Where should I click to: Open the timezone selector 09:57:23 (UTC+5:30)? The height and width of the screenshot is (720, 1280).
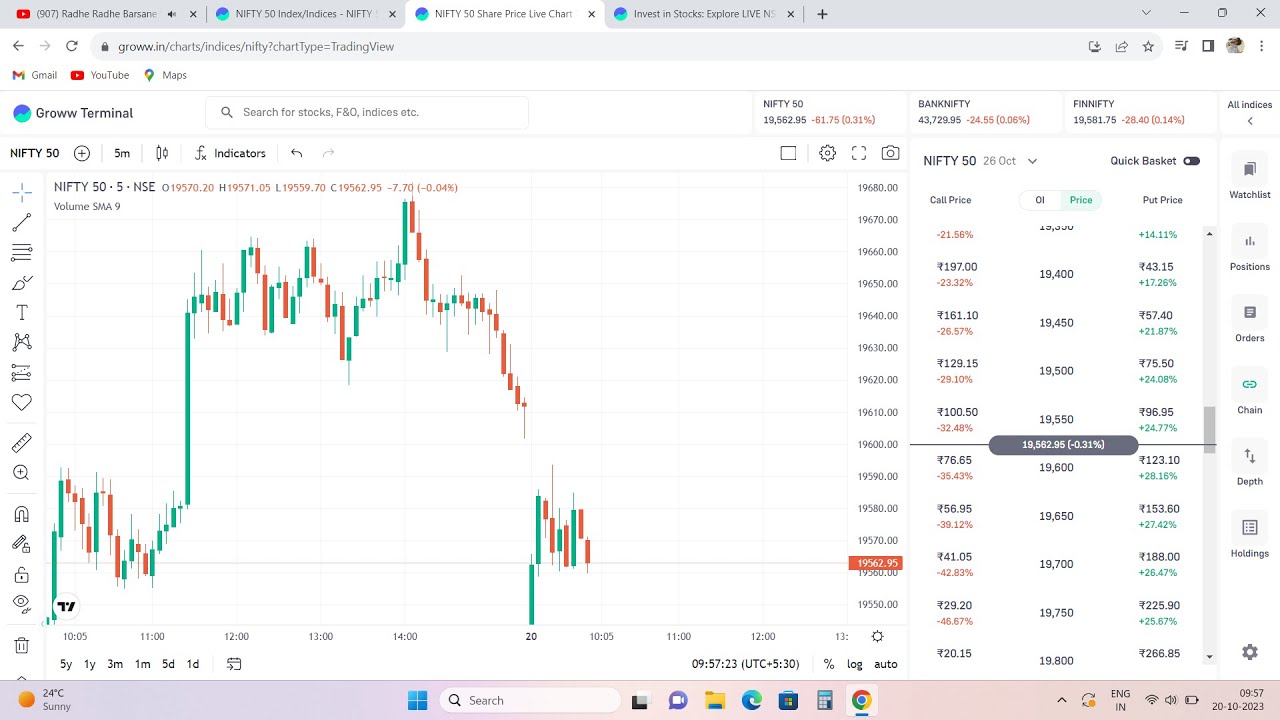(x=745, y=664)
